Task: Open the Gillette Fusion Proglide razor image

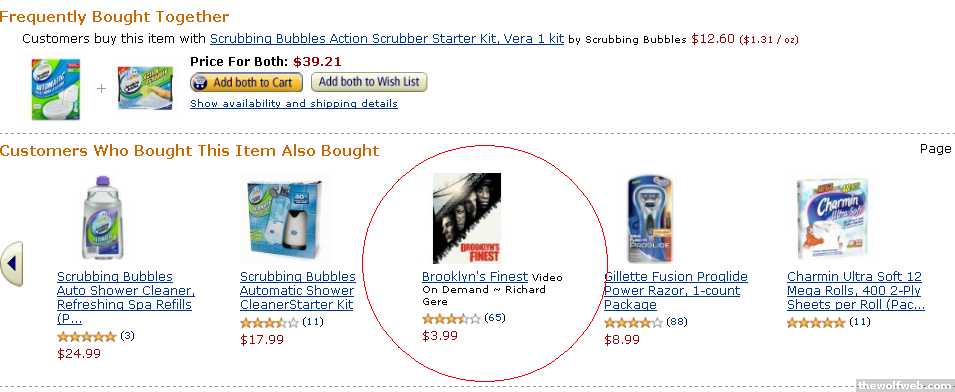Action: coord(650,219)
